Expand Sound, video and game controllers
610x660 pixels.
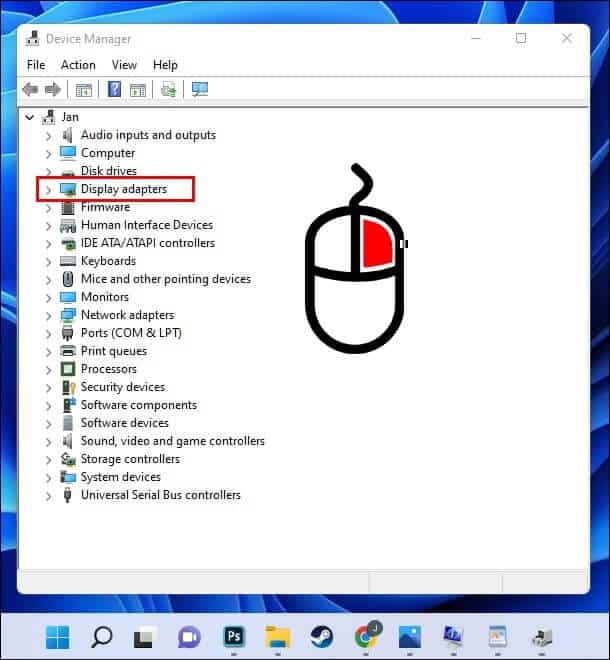pyautogui.click(x=48, y=442)
